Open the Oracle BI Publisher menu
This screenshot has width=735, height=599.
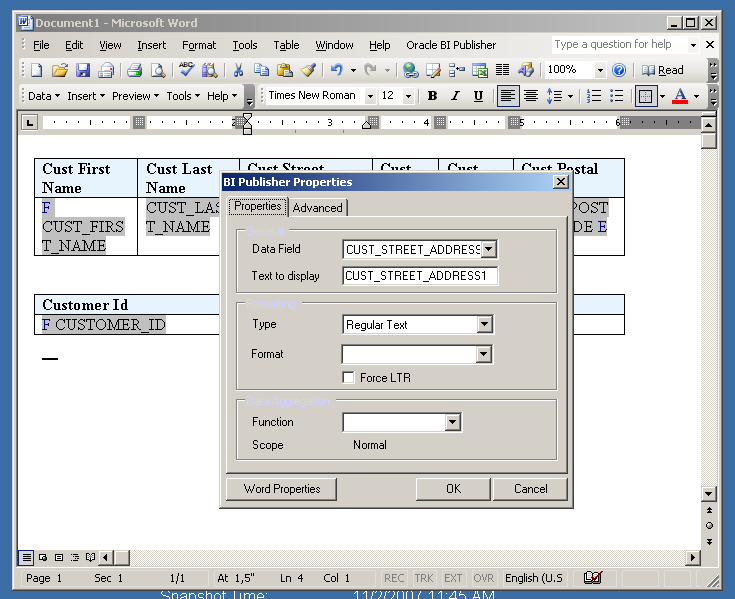click(451, 45)
